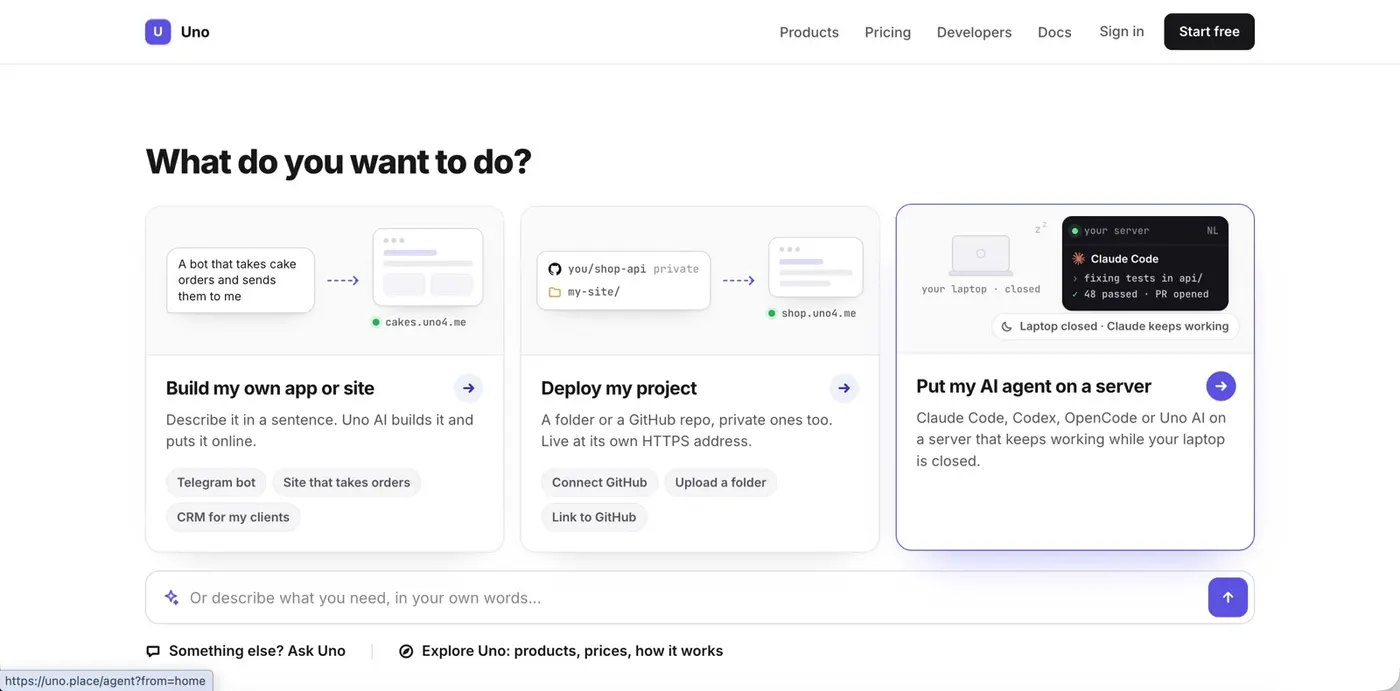The height and width of the screenshot is (691, 1400).
Task: Click the compass icon beside Explore Uno
Action: [x=406, y=651]
